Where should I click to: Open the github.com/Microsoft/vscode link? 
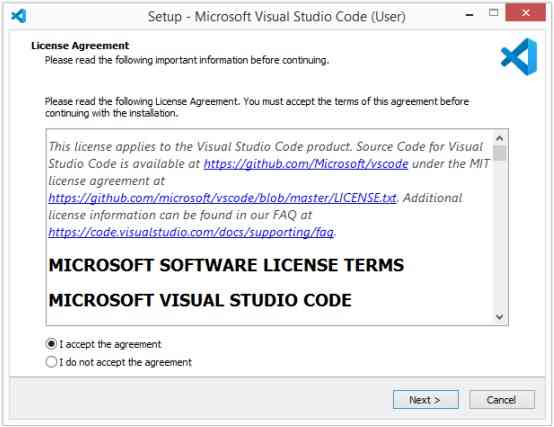point(306,164)
